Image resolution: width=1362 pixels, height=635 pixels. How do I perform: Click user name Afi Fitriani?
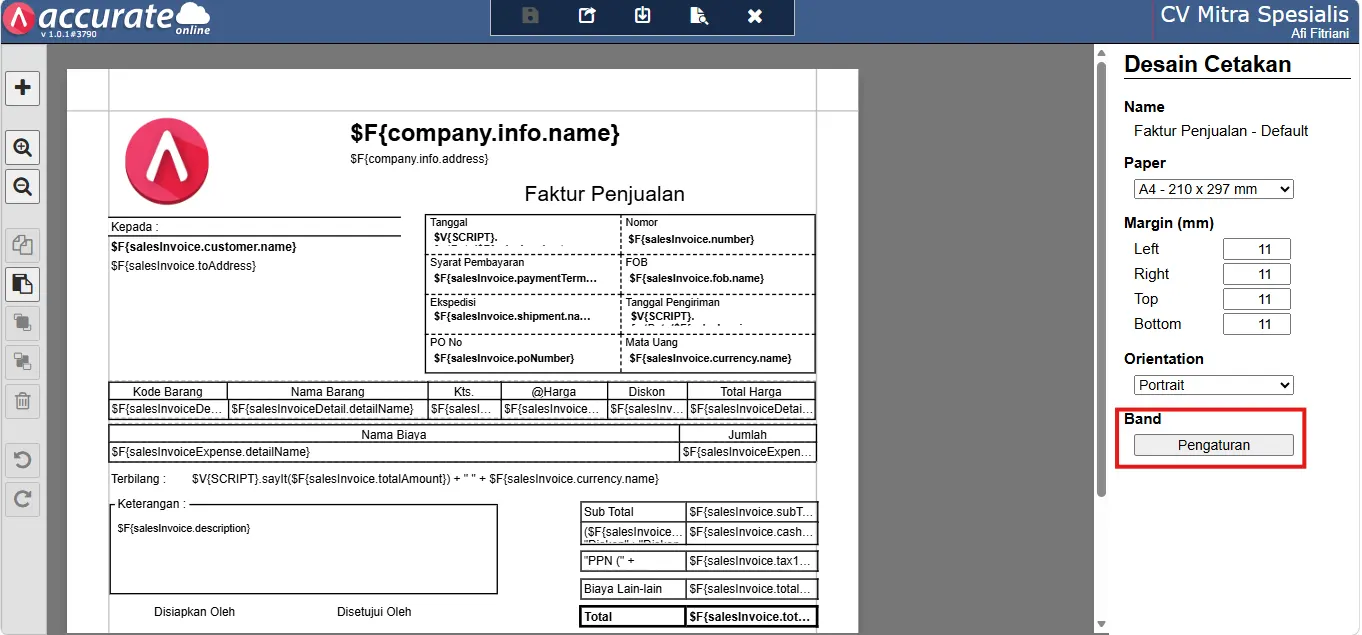[x=1320, y=33]
